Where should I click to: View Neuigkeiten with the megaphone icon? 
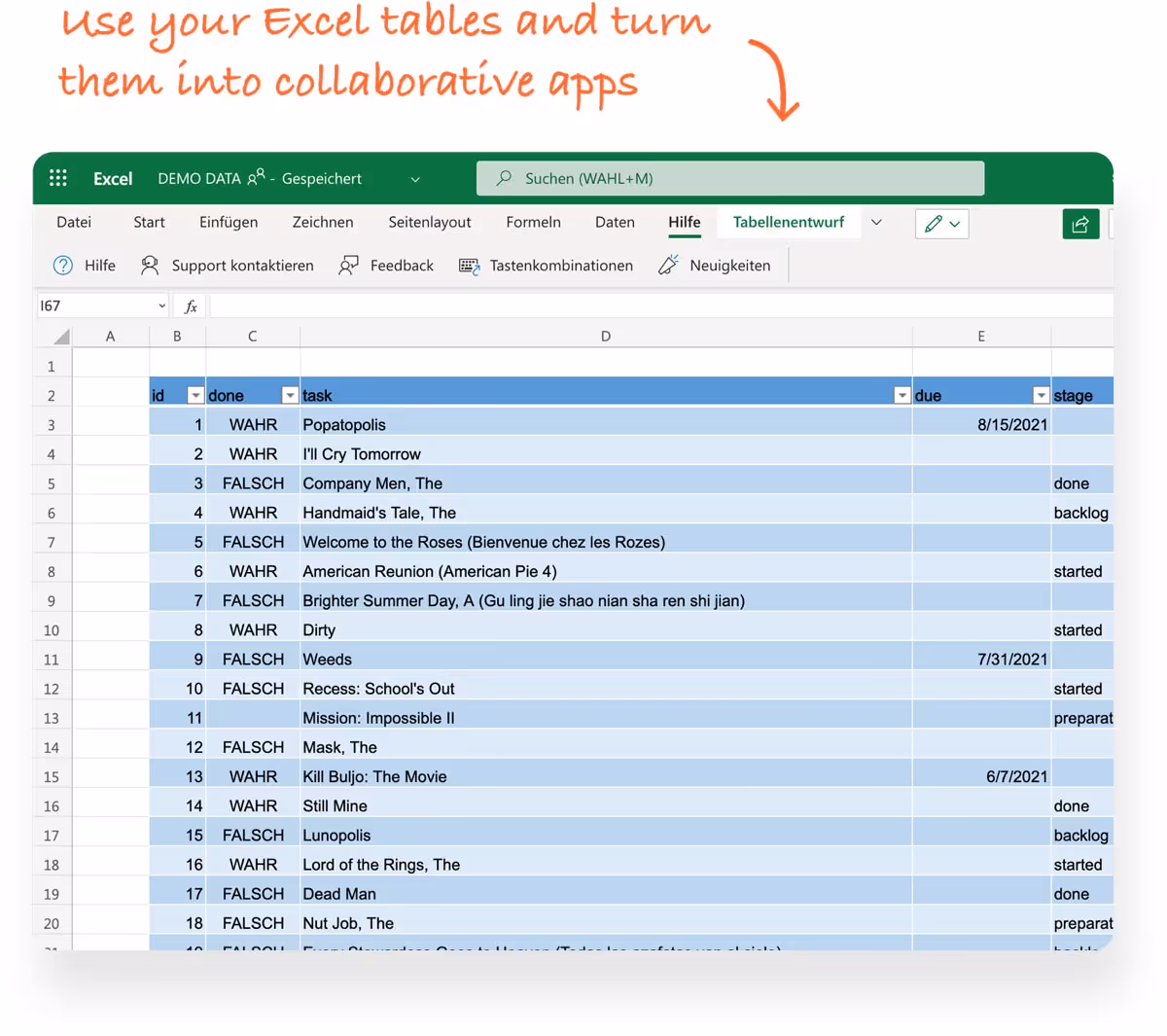point(667,265)
